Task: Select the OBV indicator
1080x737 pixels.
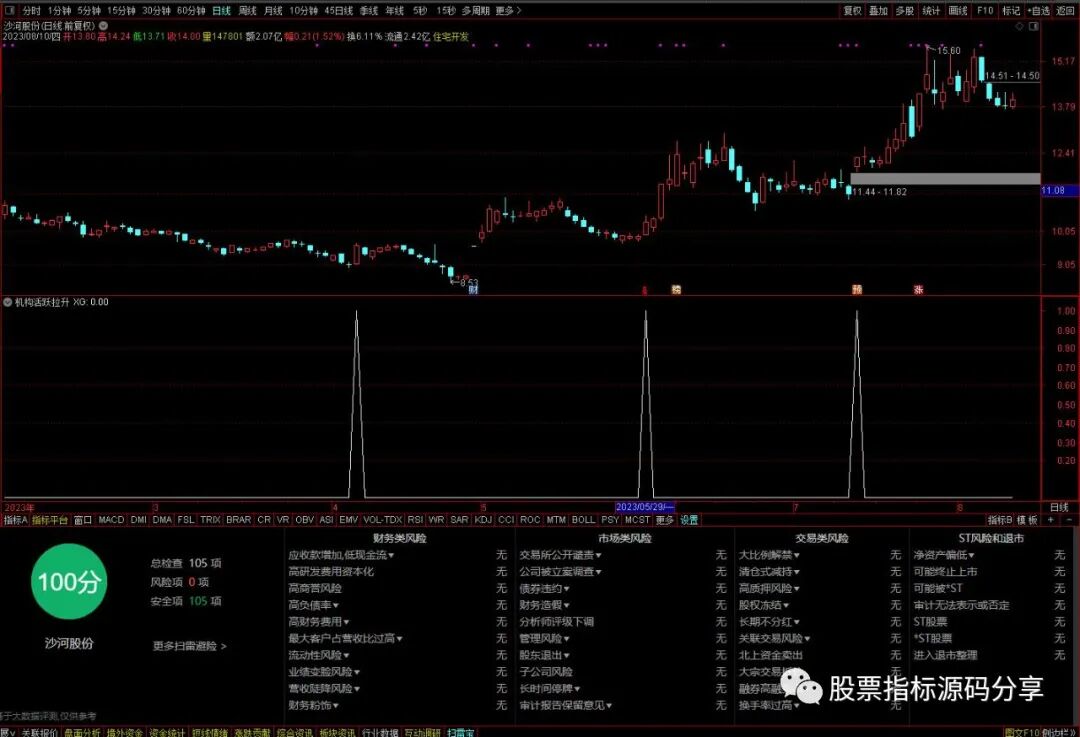Action: pyautogui.click(x=304, y=520)
